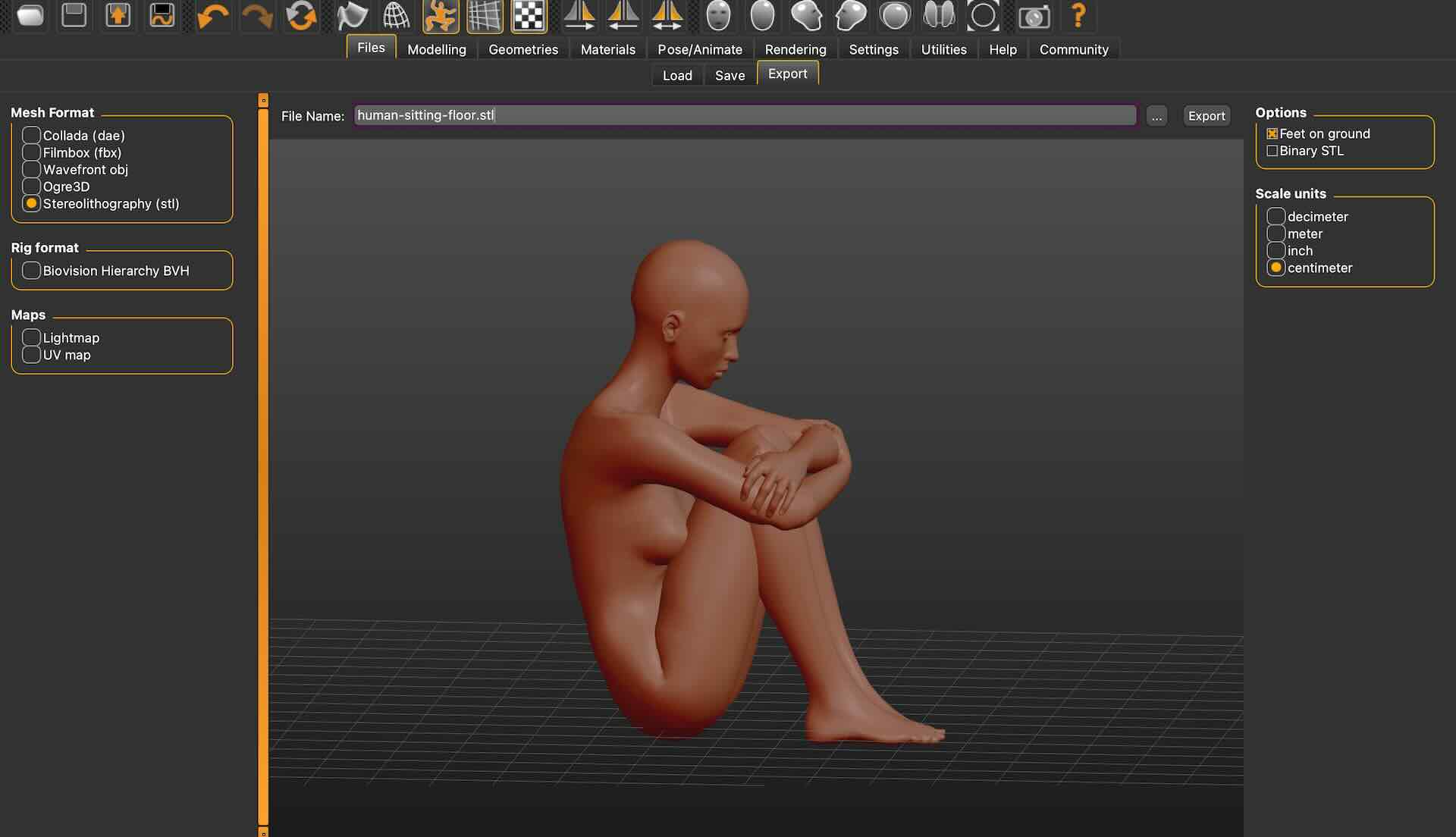Enable Biovision Hierarchy BVH rig format

click(x=31, y=271)
